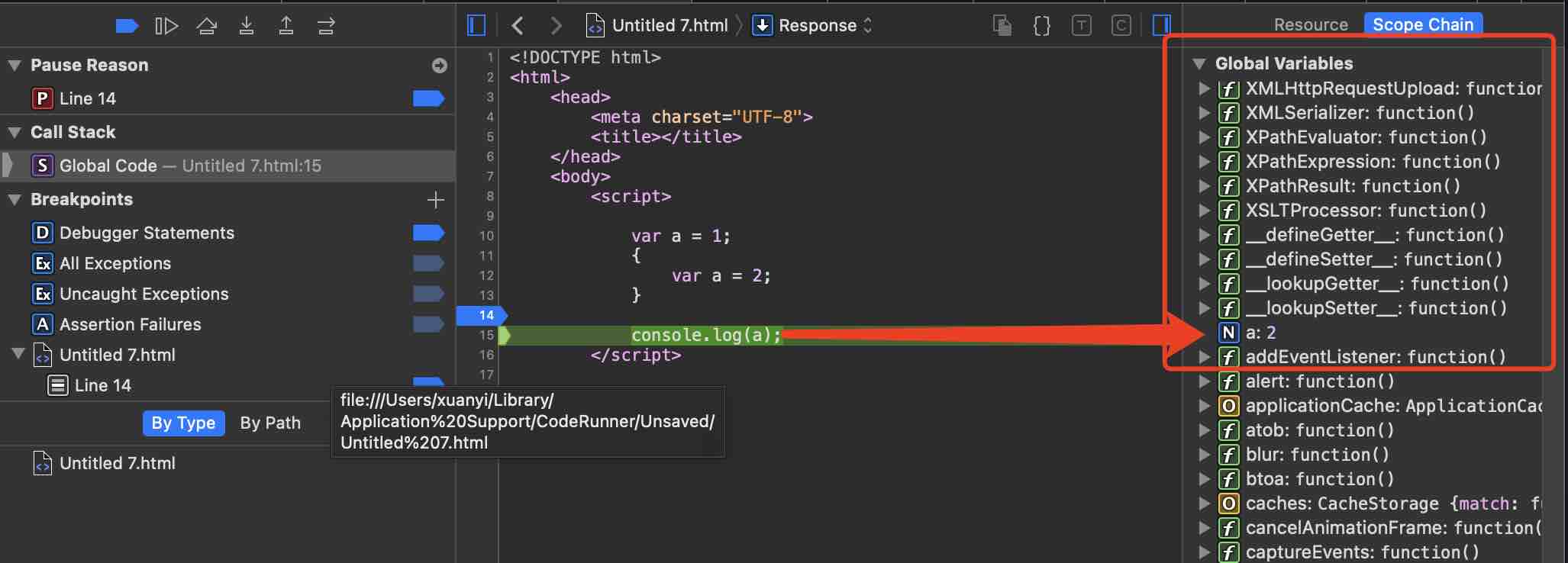Click the P icon for Line 14

42,98
